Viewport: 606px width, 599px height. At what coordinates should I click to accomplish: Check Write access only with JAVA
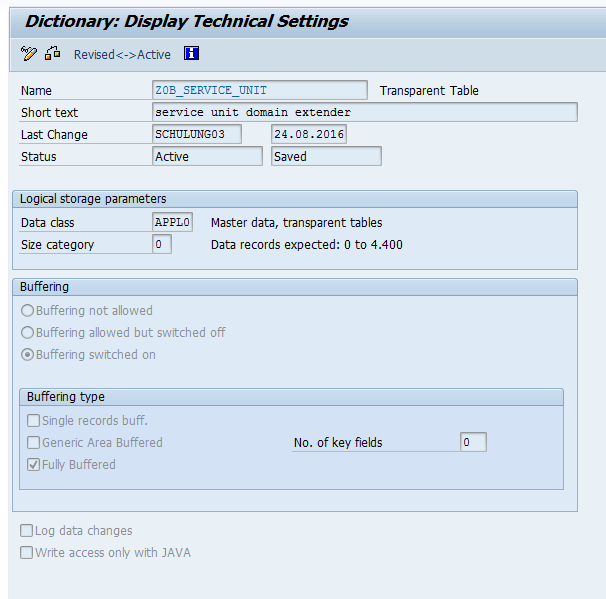click(27, 553)
